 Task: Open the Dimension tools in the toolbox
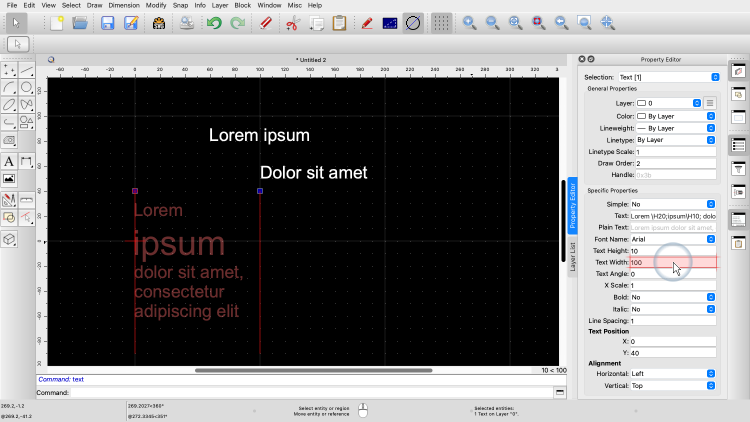point(27,160)
